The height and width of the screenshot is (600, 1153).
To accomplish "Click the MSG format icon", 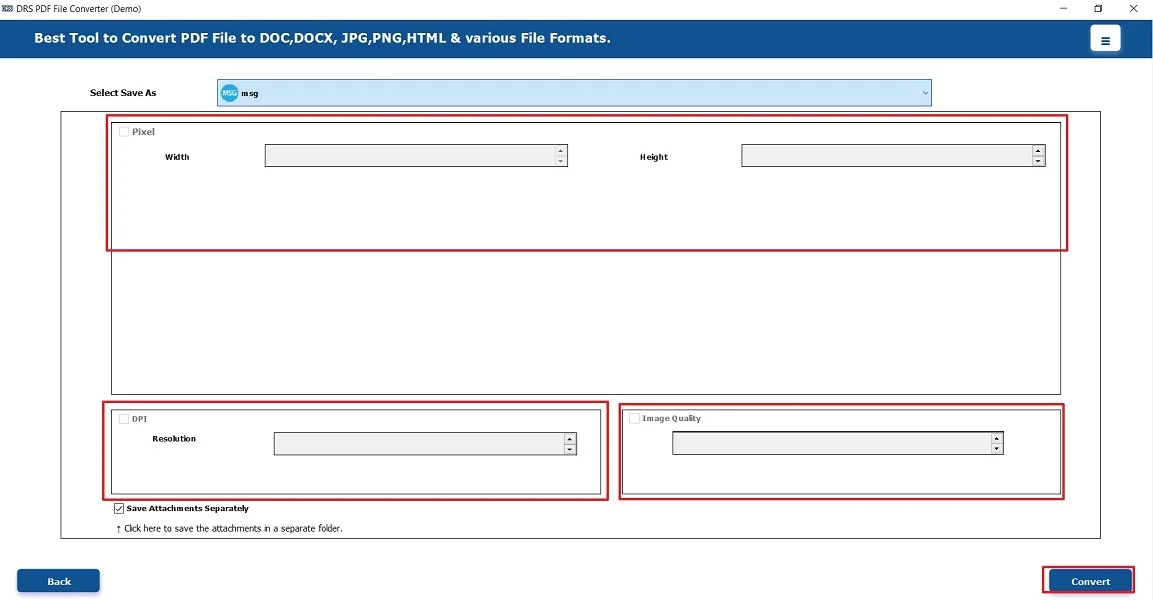I will coord(229,93).
